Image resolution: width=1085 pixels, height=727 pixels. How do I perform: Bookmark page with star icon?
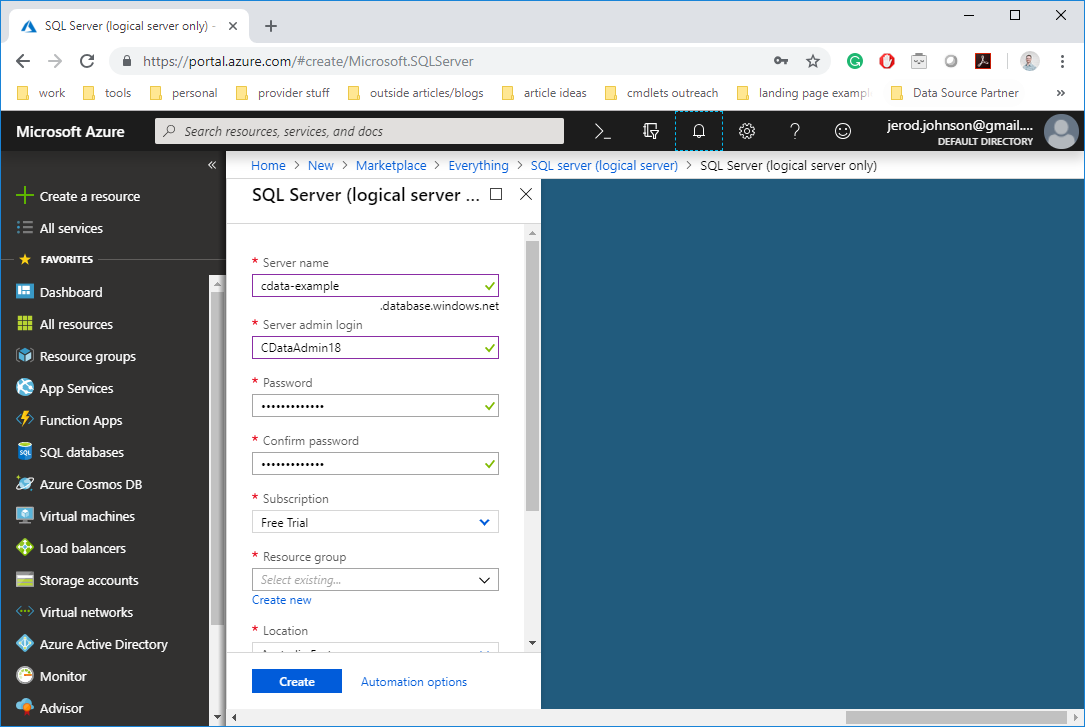click(813, 61)
